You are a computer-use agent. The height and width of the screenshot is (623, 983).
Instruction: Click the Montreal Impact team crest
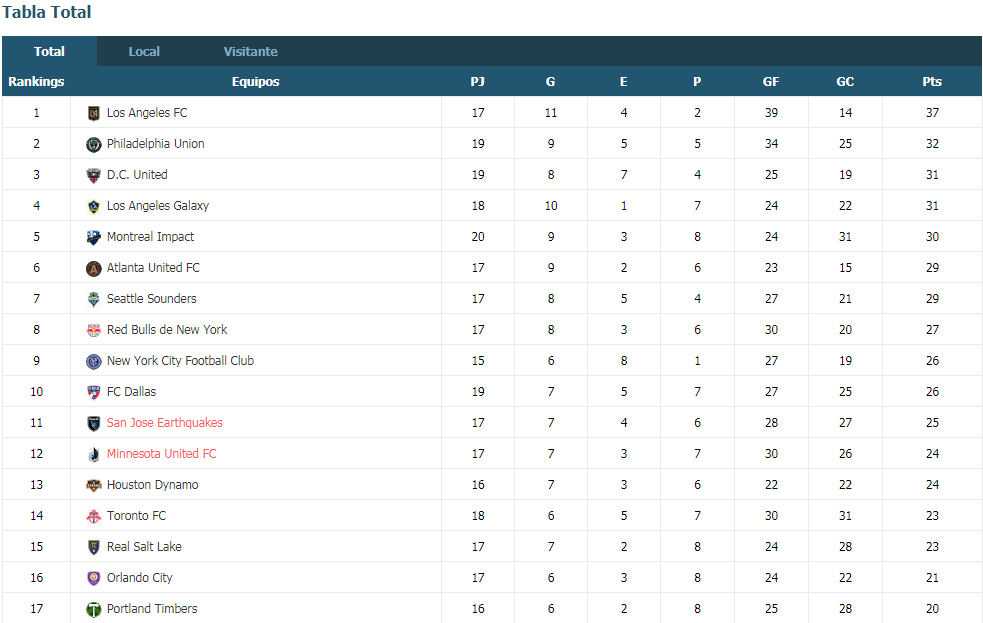pos(93,238)
